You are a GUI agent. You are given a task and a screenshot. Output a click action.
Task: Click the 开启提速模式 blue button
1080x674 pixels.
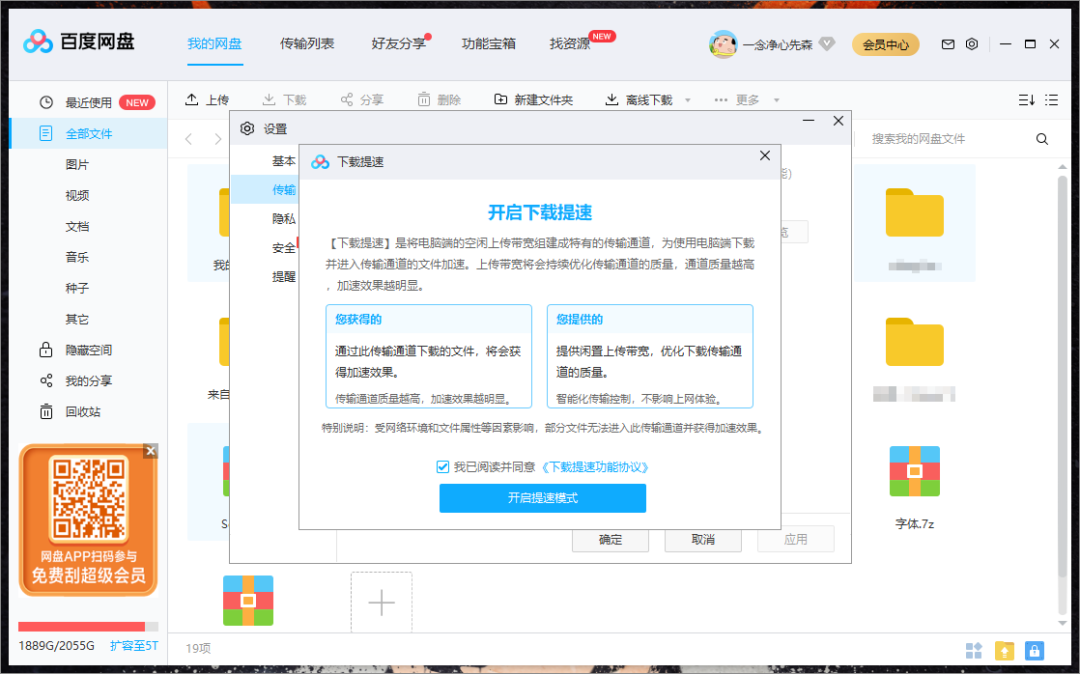(542, 498)
